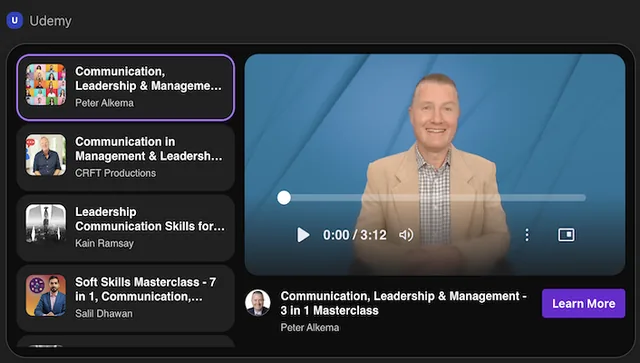Click the Peter Alkema name below the video title

coord(310,327)
